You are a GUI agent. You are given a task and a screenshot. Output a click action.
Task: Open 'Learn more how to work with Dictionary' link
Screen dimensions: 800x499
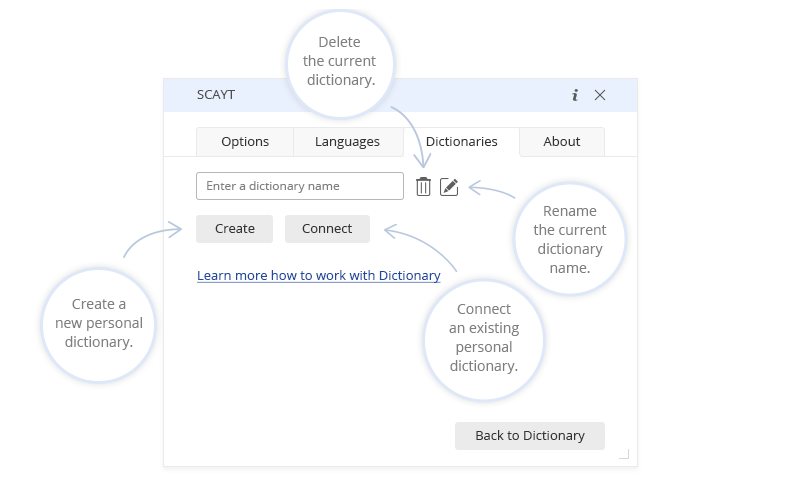point(318,275)
